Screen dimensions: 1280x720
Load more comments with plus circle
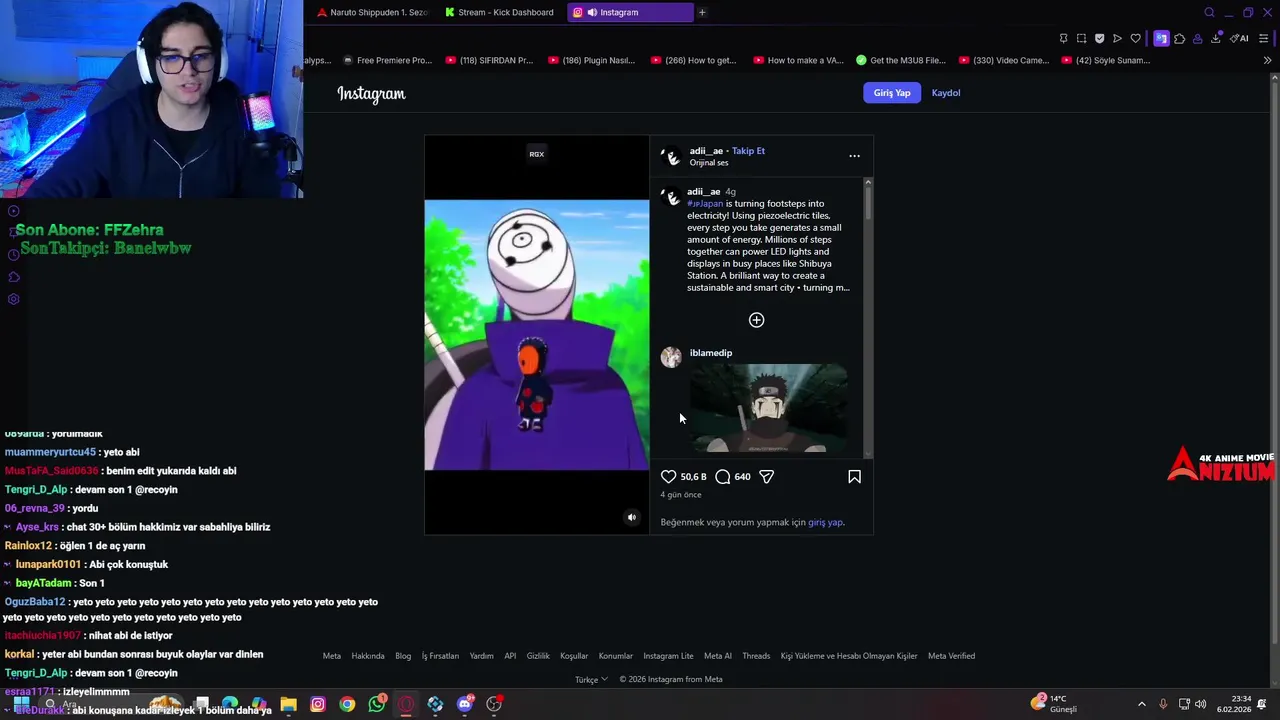pyautogui.click(x=756, y=320)
